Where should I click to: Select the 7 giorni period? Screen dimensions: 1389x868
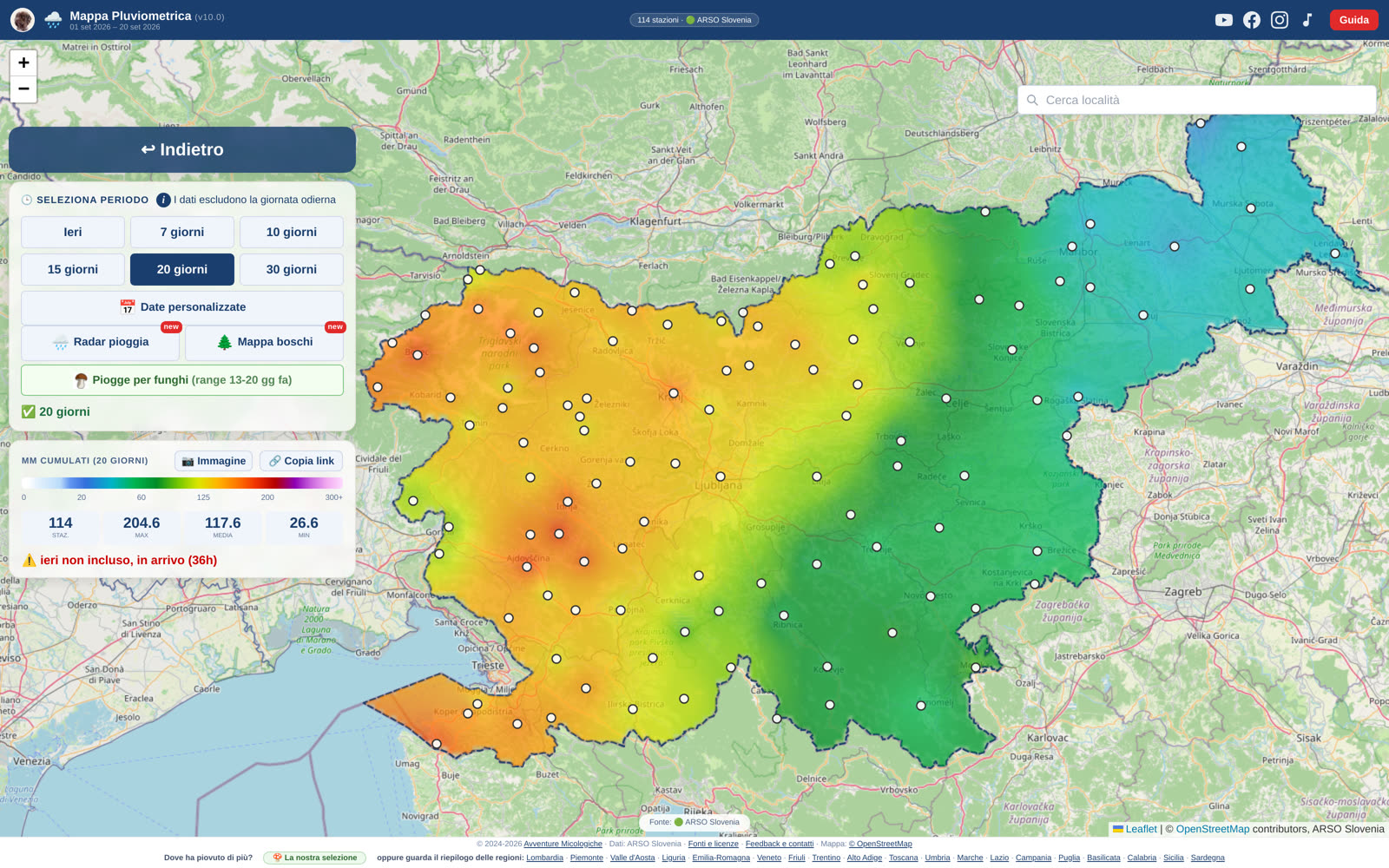coord(182,232)
